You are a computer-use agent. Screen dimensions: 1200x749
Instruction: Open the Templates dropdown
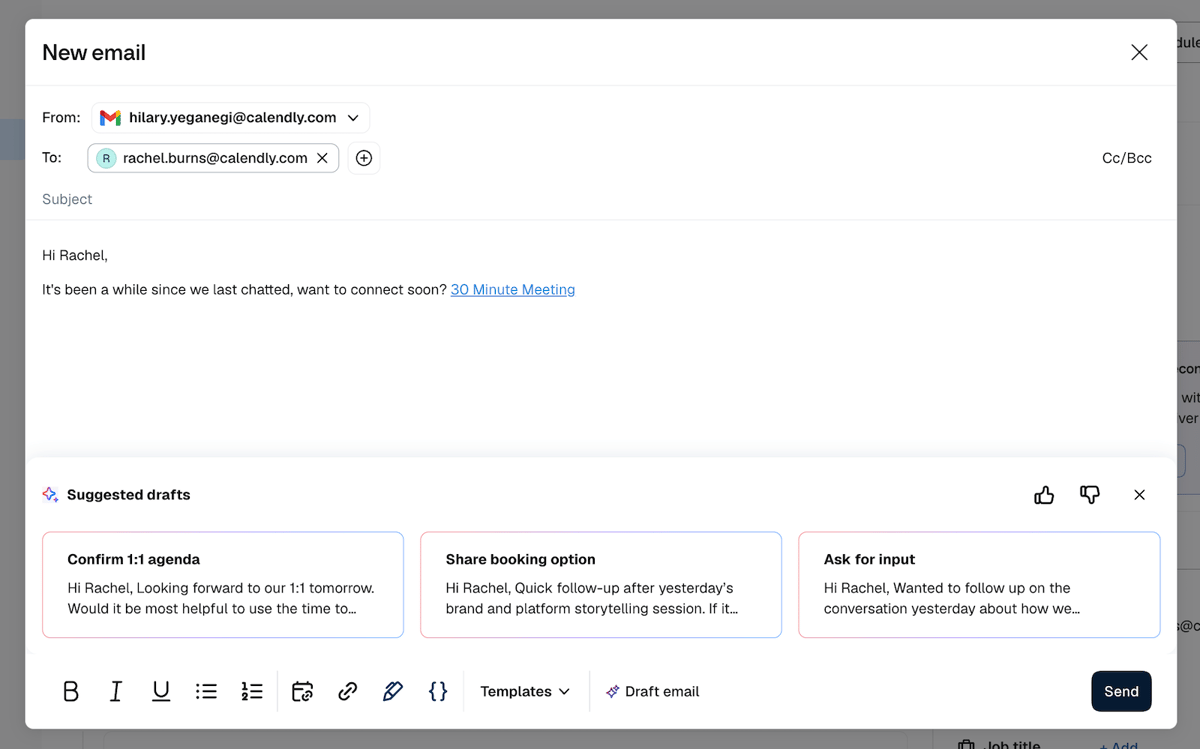525,691
